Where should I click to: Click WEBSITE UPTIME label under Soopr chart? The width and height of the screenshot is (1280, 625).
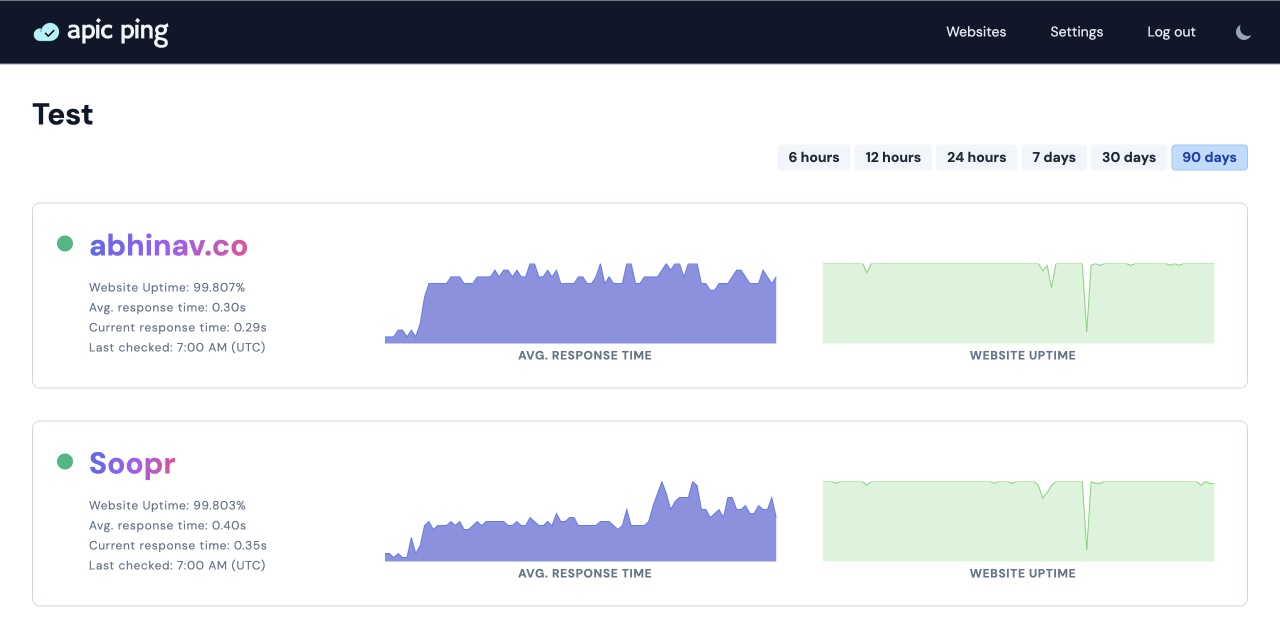click(1023, 573)
